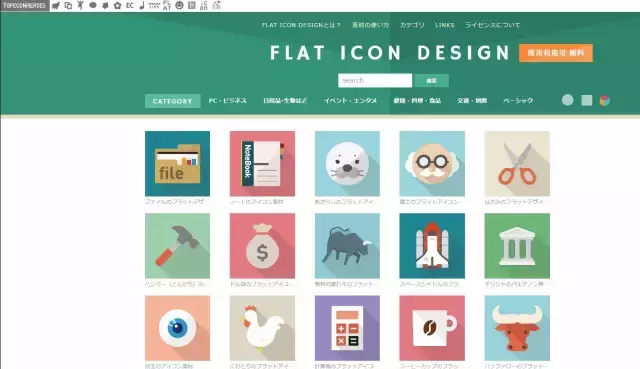The width and height of the screenshot is (640, 369).
Task: Open the NoteBook icon thumbnail
Action: tap(262, 164)
